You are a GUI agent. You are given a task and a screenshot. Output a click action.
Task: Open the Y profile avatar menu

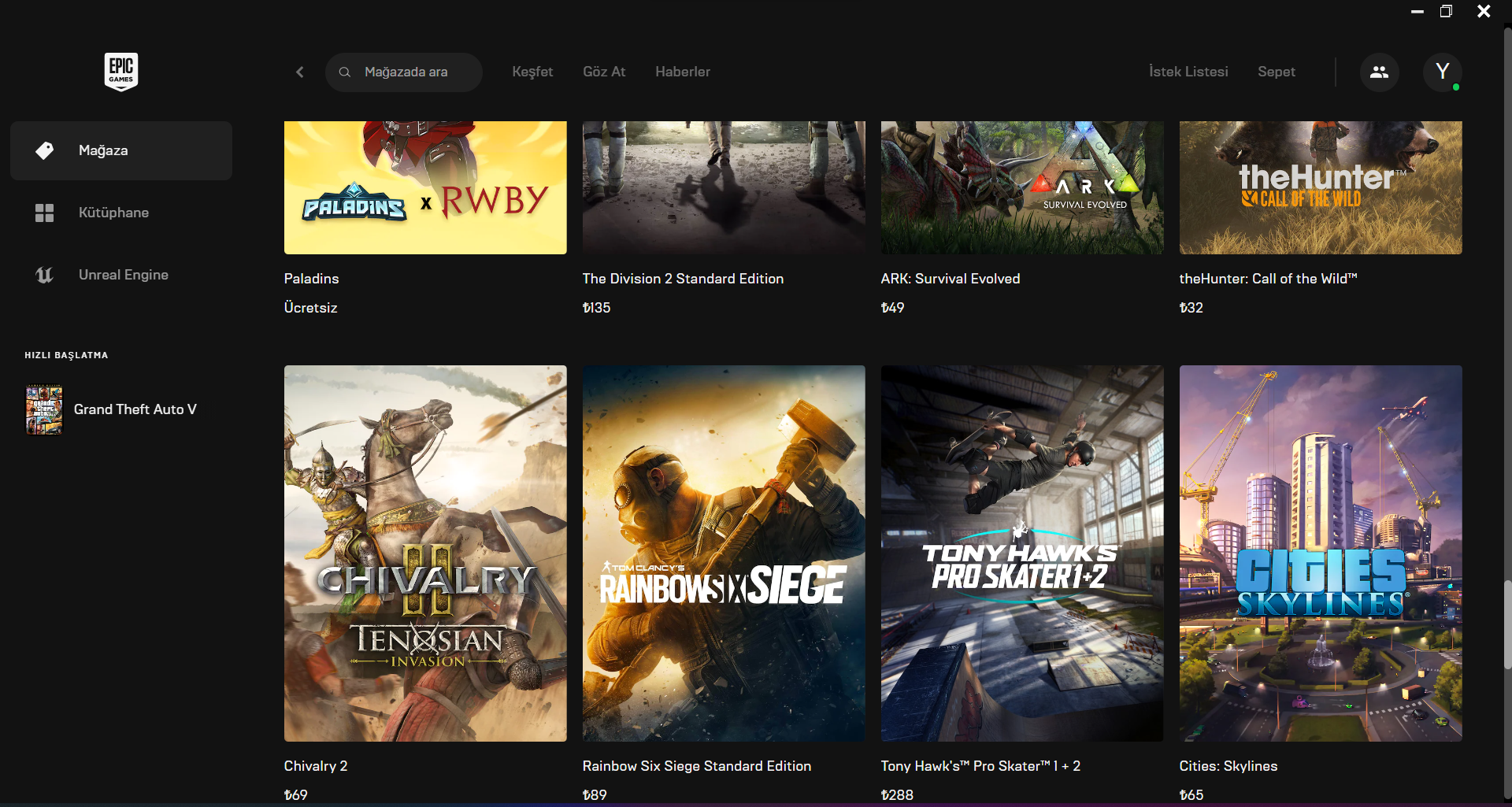tap(1442, 72)
